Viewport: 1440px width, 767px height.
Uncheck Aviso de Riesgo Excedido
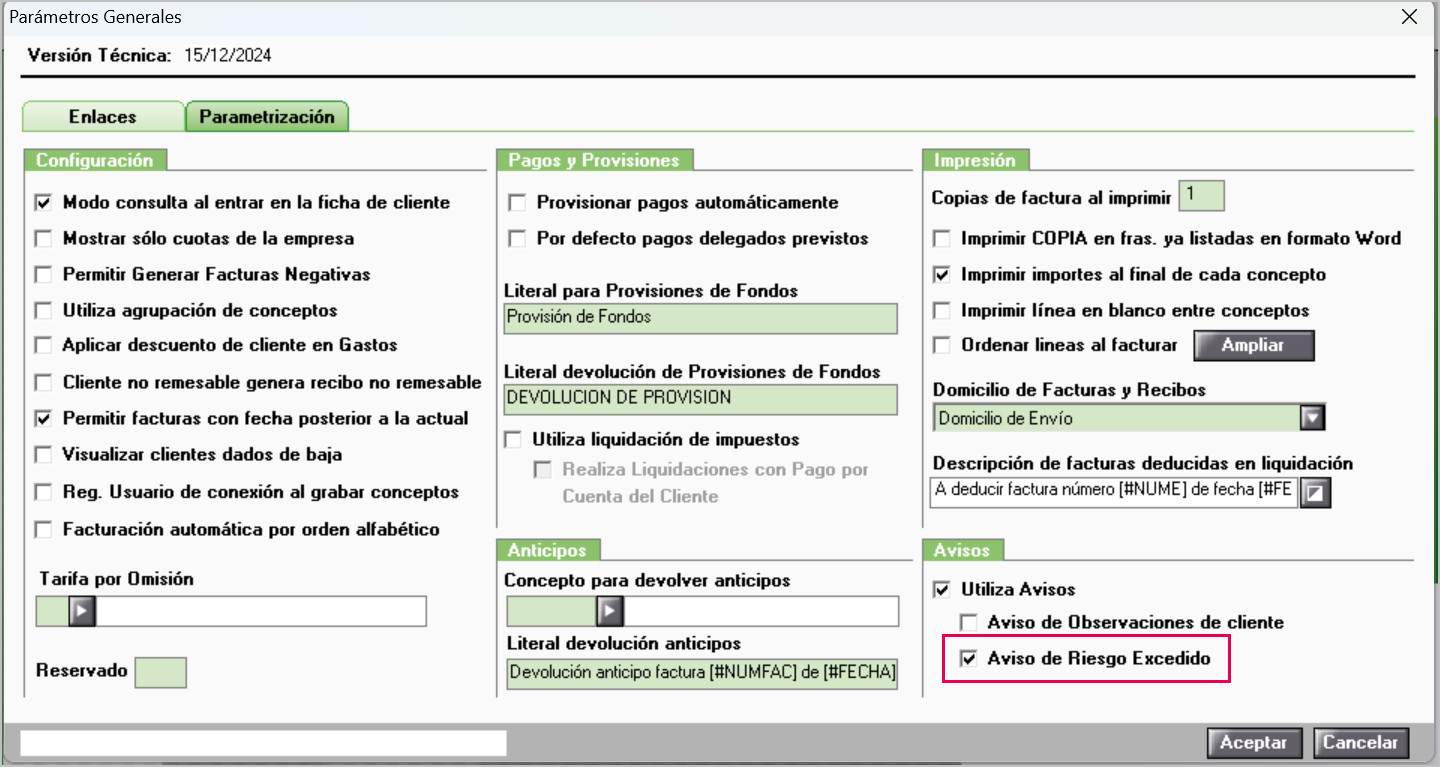click(x=967, y=659)
